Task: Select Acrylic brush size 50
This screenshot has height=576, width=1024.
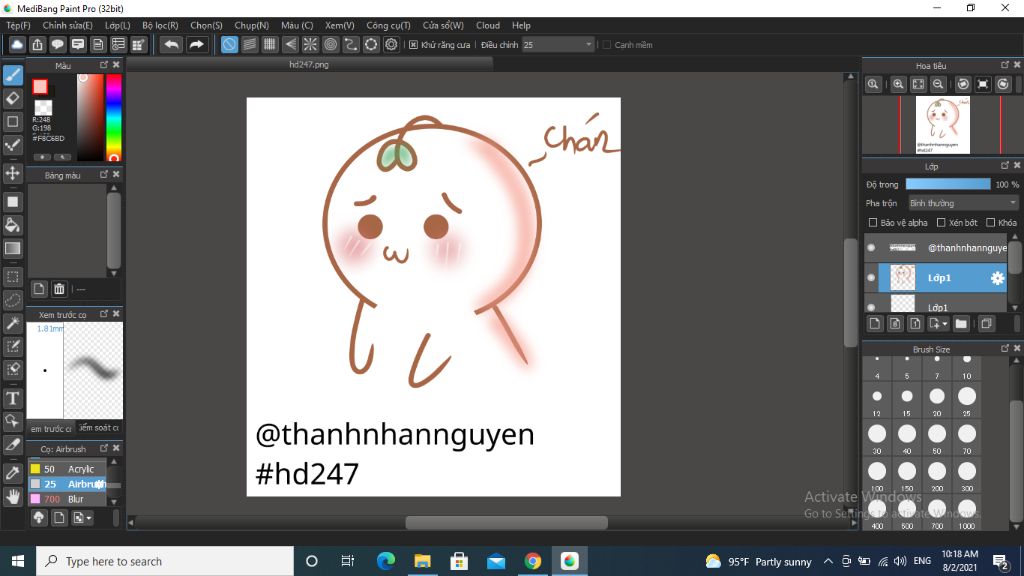Action: tap(67, 469)
